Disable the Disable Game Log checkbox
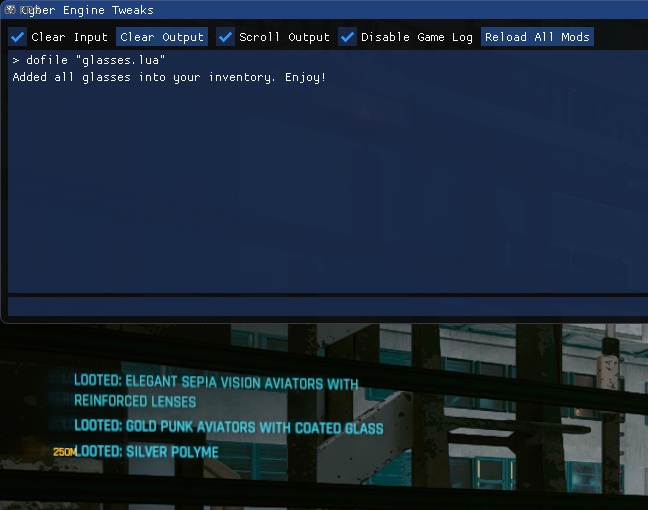Image resolution: width=648 pixels, height=510 pixels. click(x=347, y=37)
